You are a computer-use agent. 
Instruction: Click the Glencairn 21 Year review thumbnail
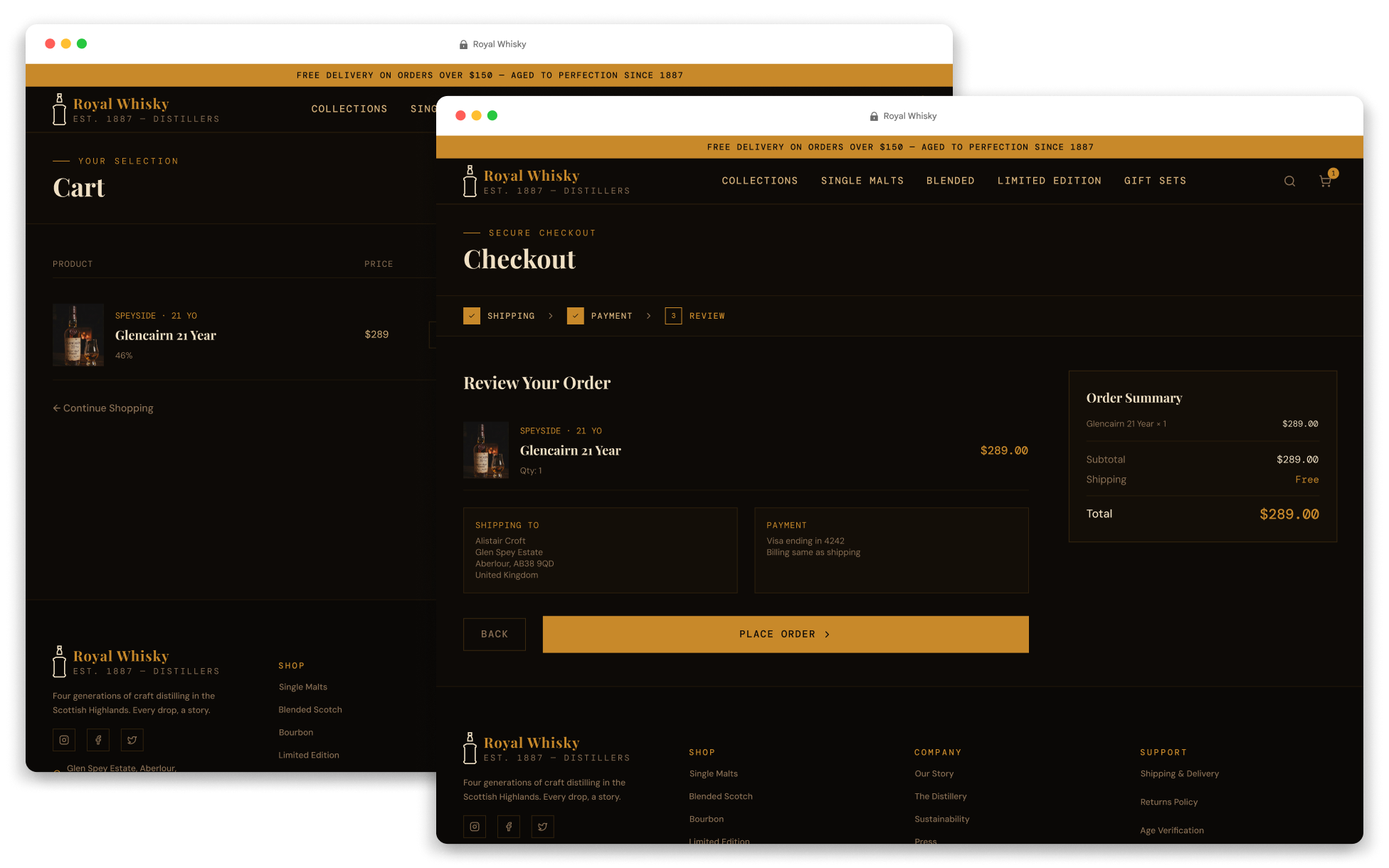[x=486, y=450]
